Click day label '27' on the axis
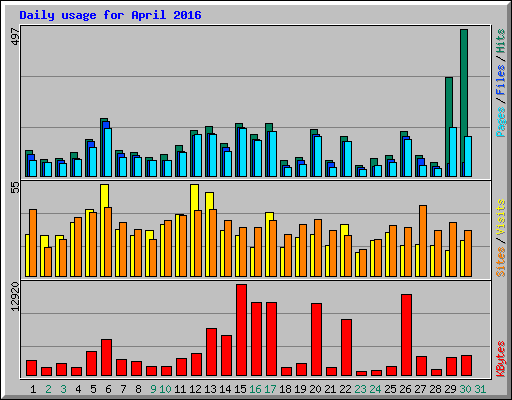 pos(420,389)
